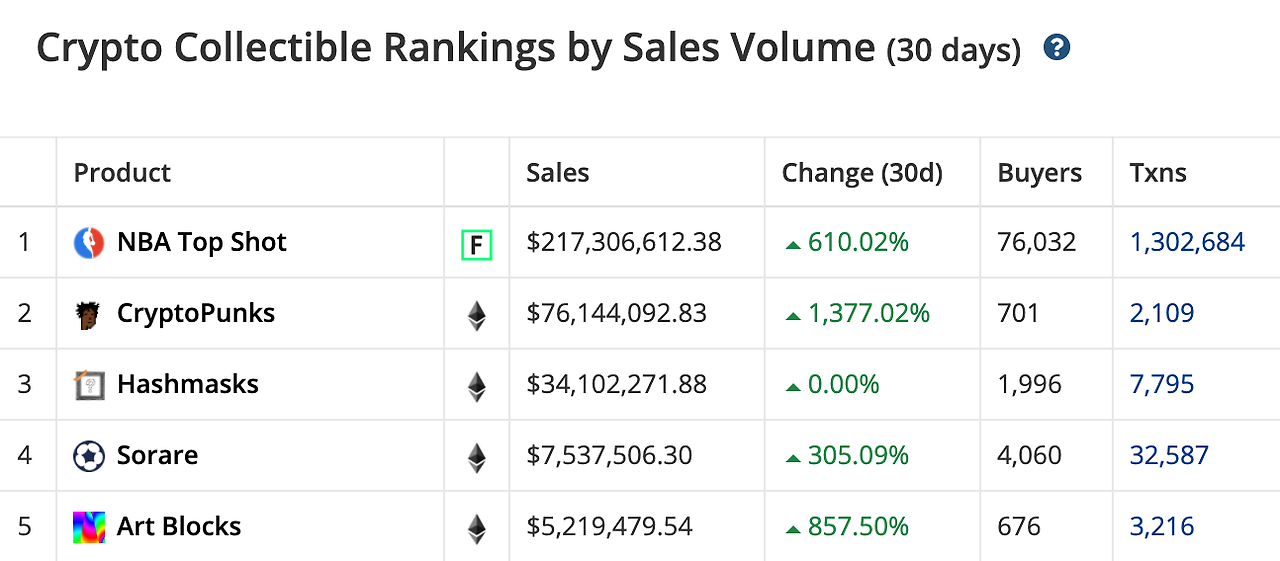Sort by the Change (30d) column header
1280x561 pixels.
tap(862, 172)
